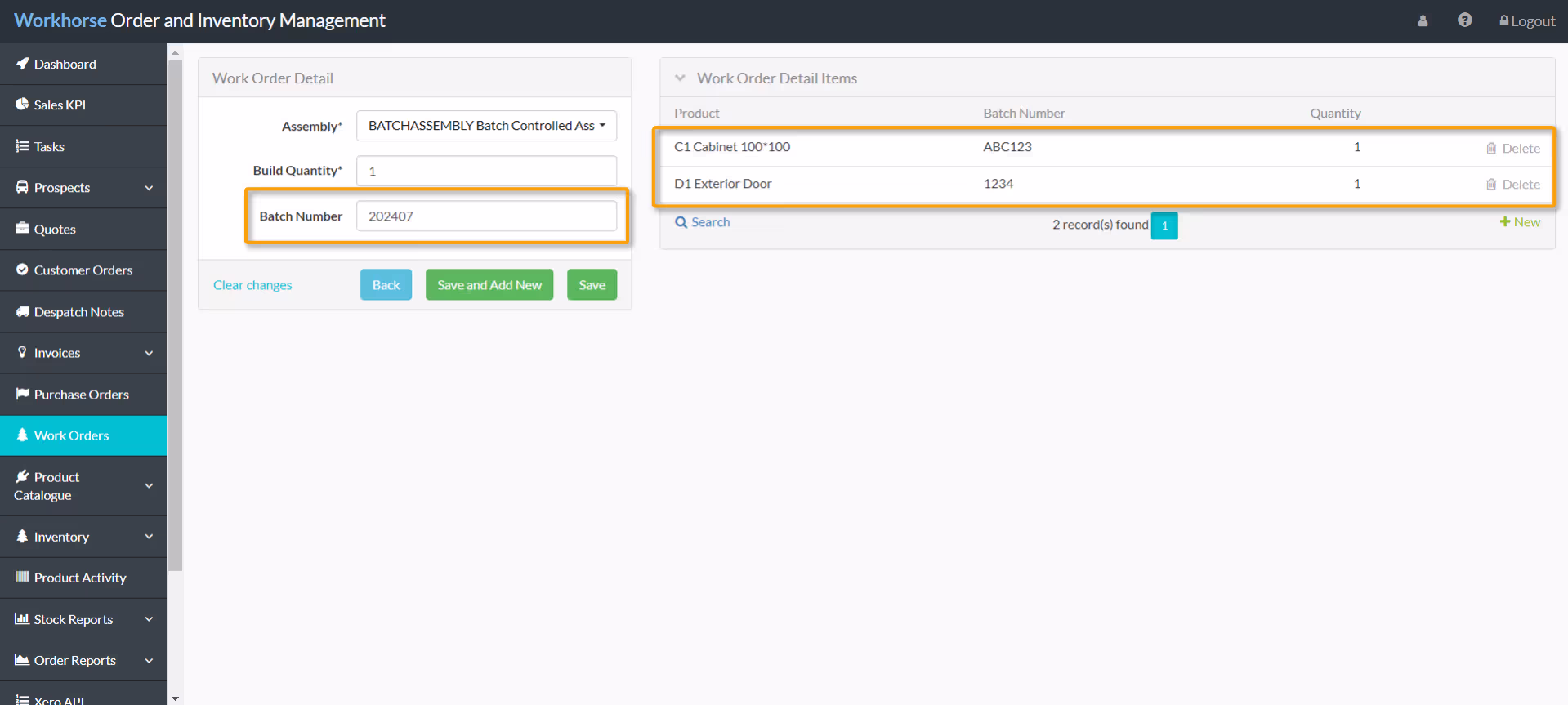Click the ABC123 batch number cell

(x=1007, y=147)
